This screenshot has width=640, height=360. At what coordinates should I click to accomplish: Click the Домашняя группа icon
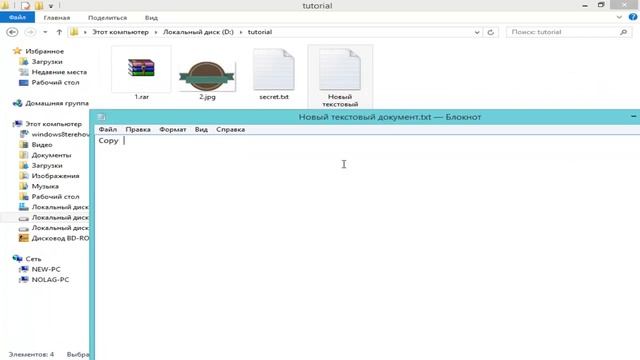click(x=17, y=103)
